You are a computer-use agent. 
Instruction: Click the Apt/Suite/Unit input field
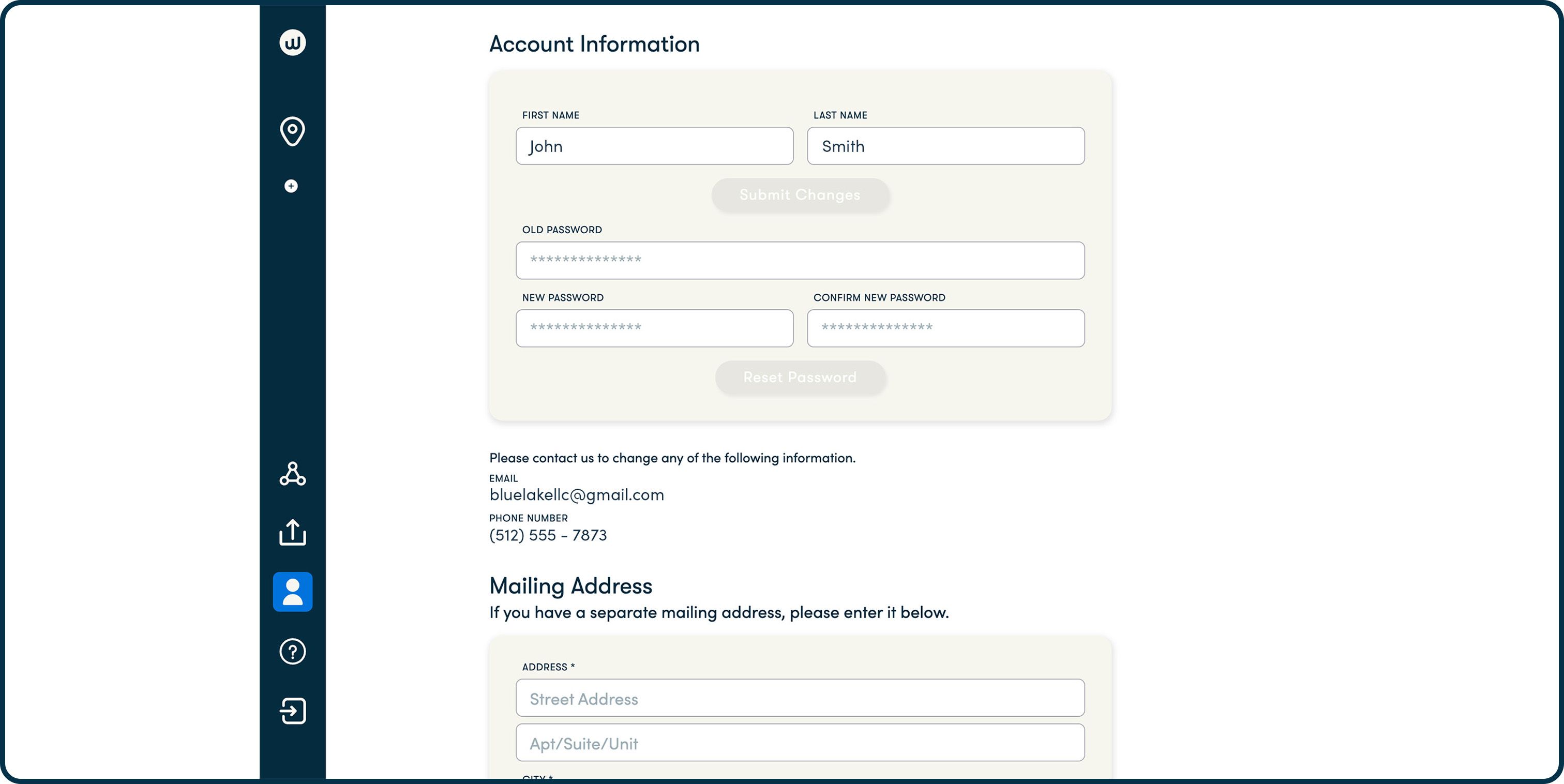point(800,743)
